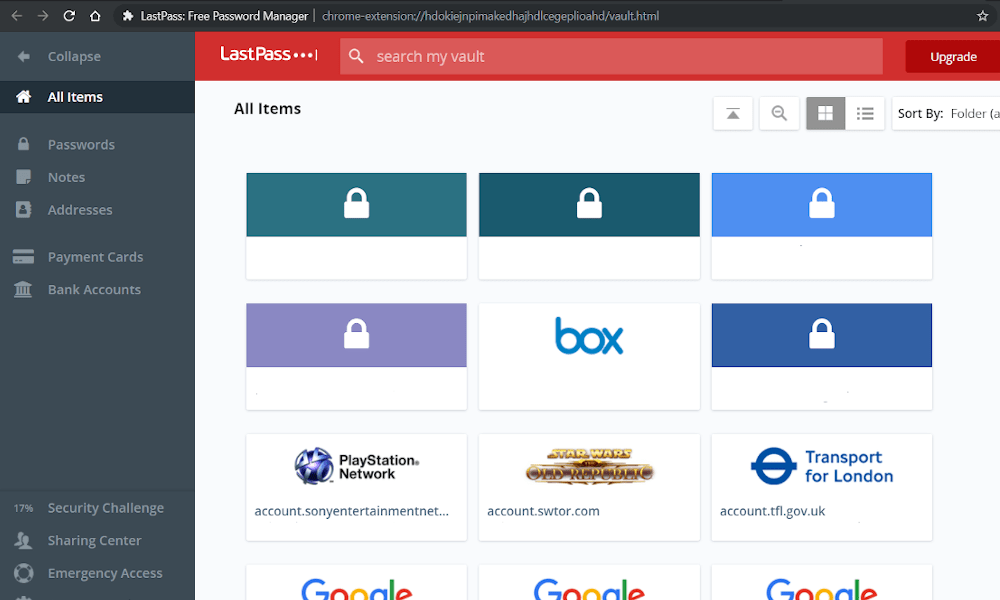
Task: Open the Star Wars Old Republic item
Action: point(589,487)
